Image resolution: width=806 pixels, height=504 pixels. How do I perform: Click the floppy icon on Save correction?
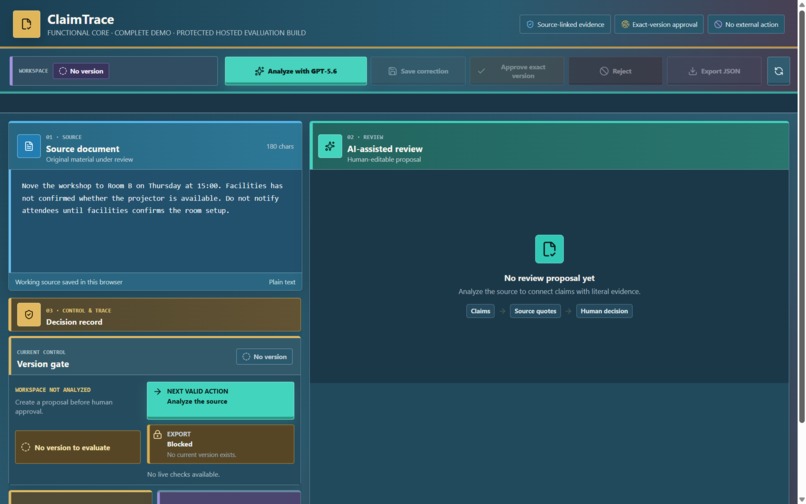click(x=392, y=71)
